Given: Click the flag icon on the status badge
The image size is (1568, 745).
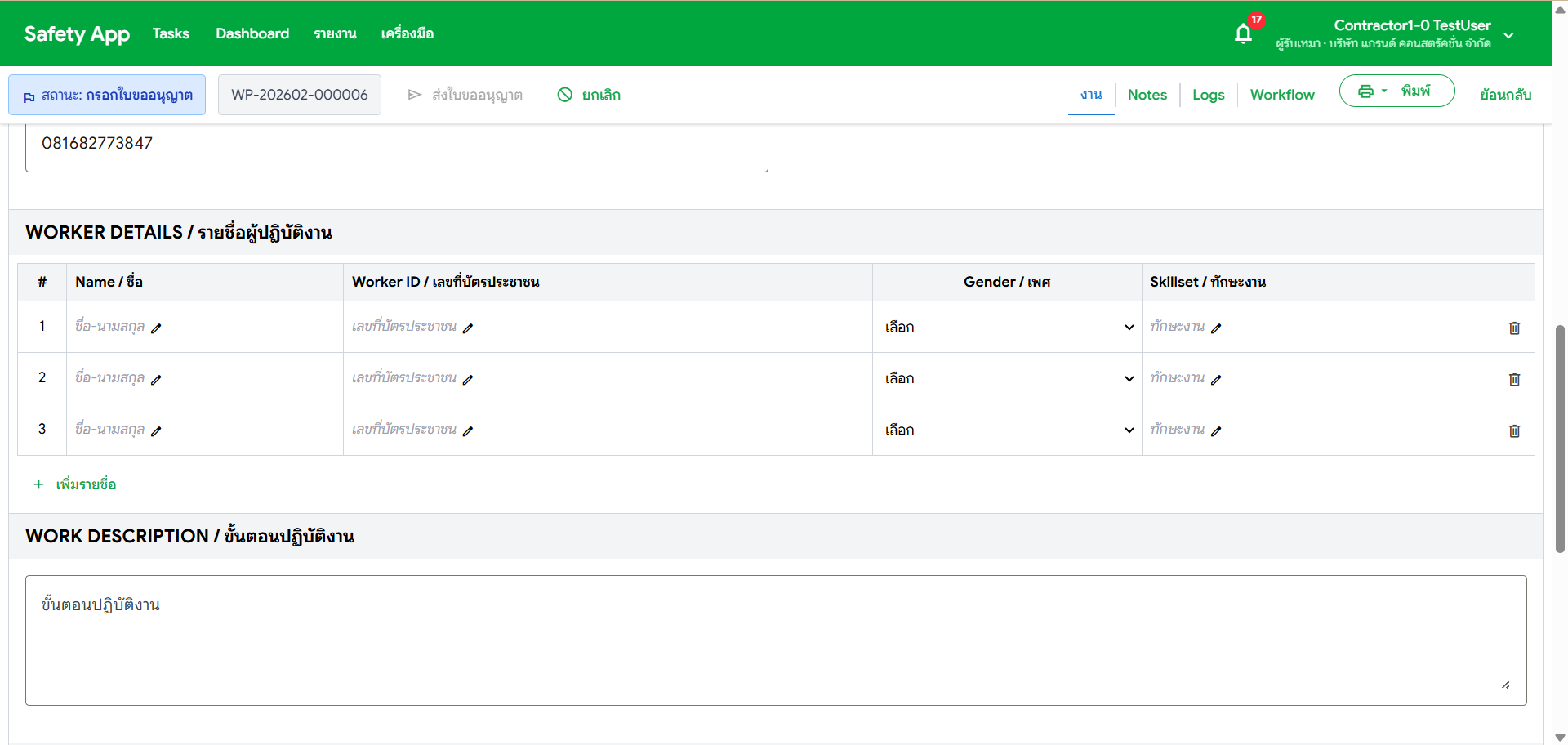Looking at the screenshot, I should (x=28, y=96).
